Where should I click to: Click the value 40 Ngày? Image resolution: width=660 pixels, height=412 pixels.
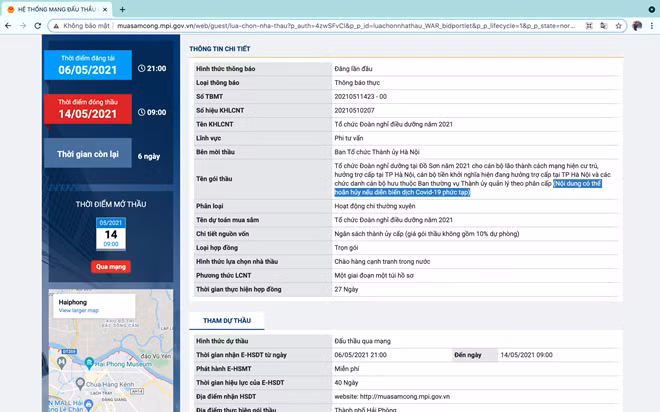pyautogui.click(x=346, y=383)
